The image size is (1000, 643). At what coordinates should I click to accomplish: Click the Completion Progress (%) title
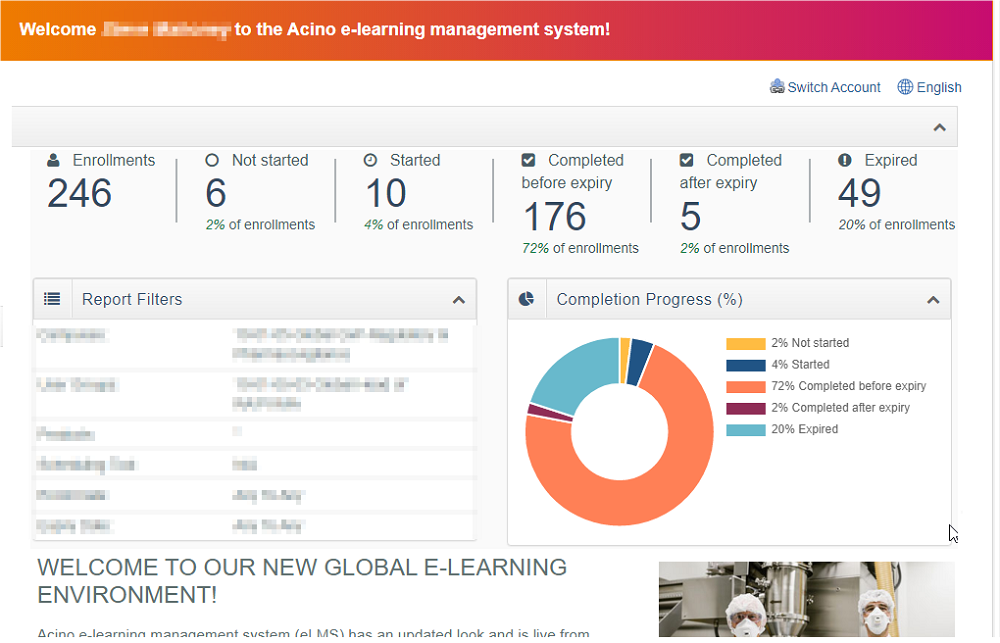pos(649,299)
